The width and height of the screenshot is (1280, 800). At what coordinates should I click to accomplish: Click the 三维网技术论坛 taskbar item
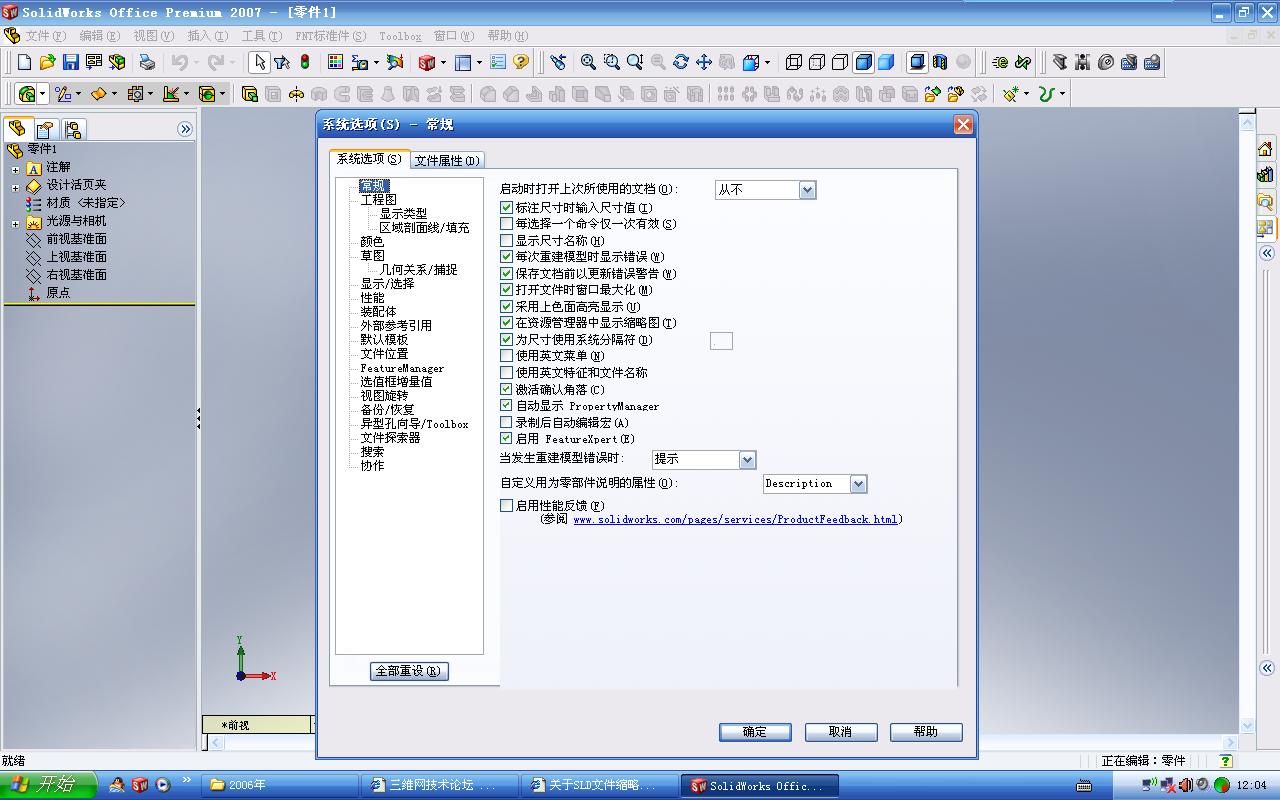click(x=442, y=785)
